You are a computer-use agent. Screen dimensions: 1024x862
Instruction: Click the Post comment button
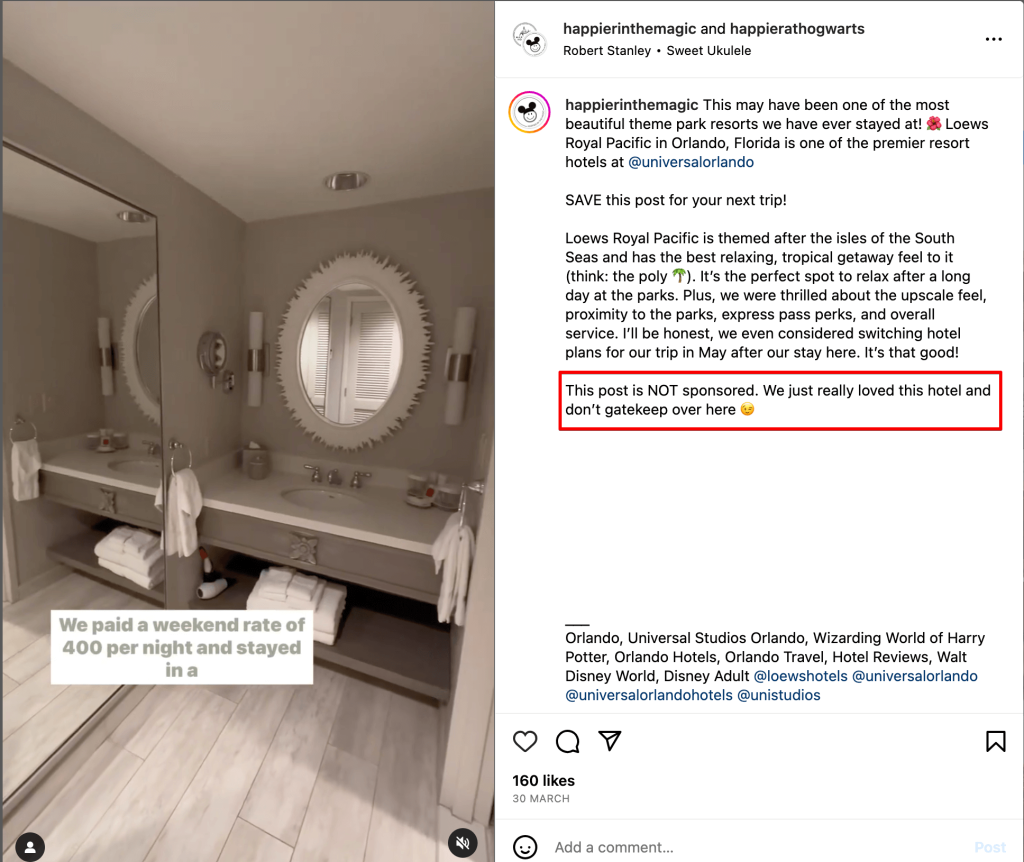[990, 847]
